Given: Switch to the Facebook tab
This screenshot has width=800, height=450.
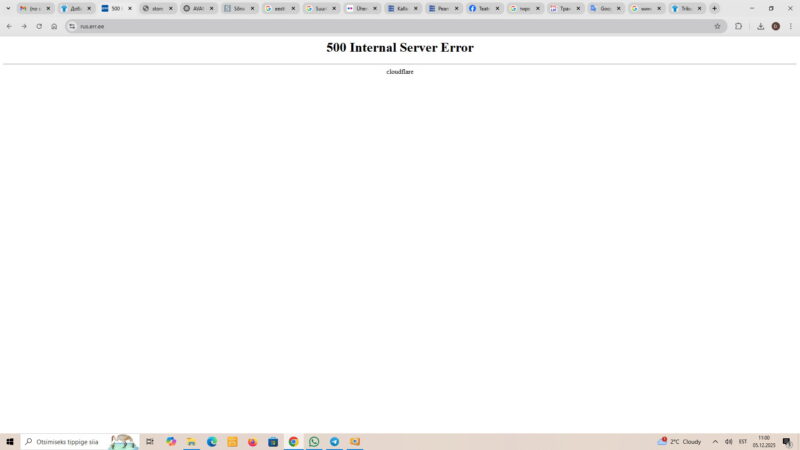Looking at the screenshot, I should [x=479, y=8].
